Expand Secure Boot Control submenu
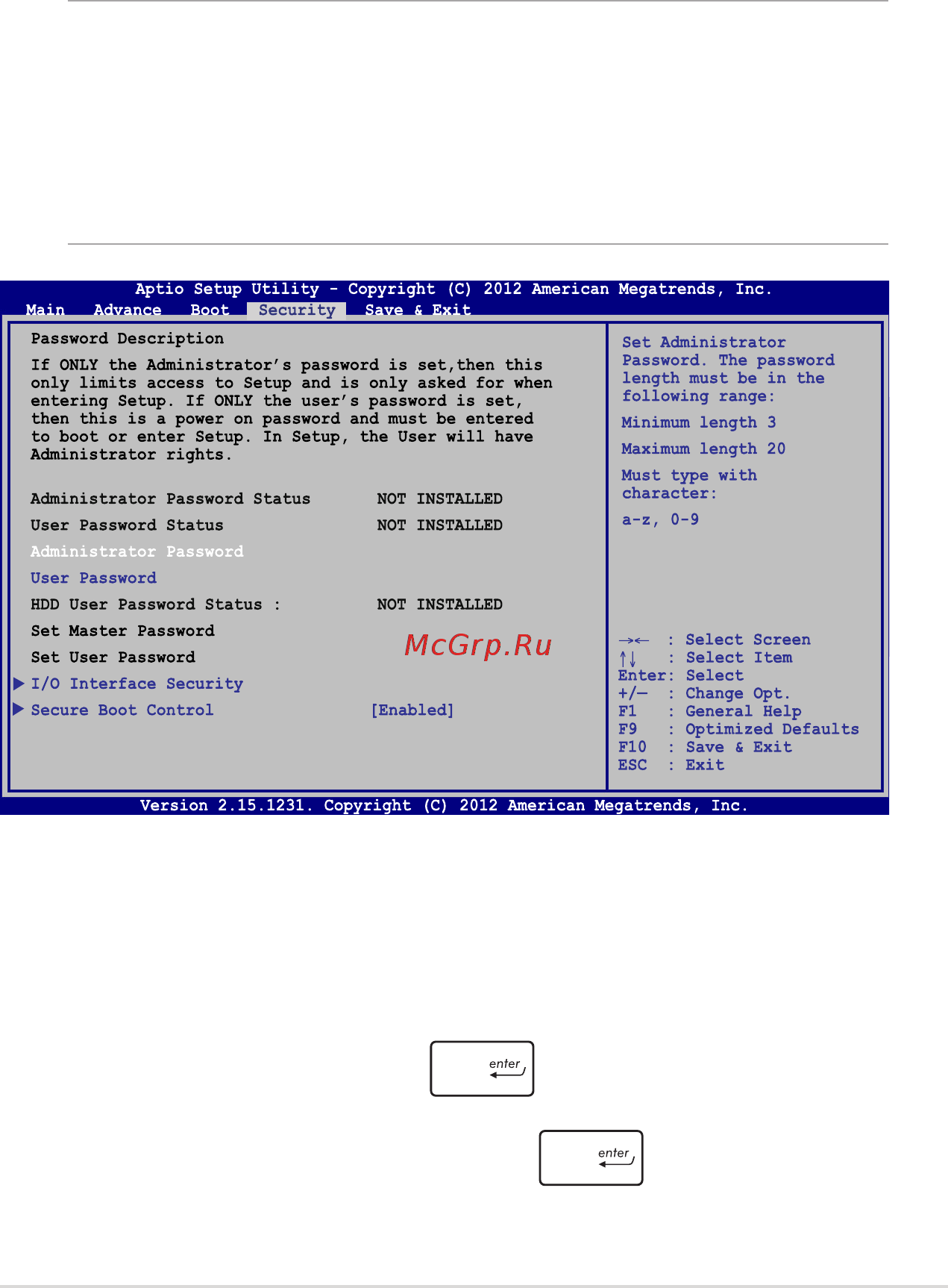The width and height of the screenshot is (948, 1288). tap(122, 710)
